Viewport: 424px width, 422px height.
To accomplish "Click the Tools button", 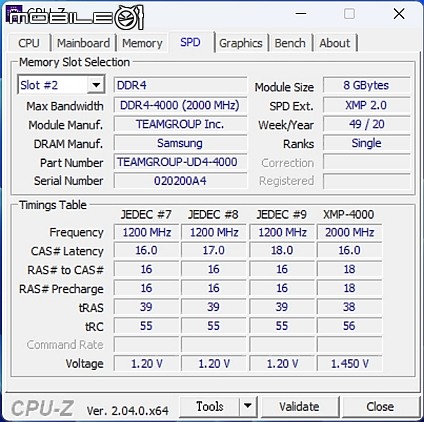I will coord(210,406).
